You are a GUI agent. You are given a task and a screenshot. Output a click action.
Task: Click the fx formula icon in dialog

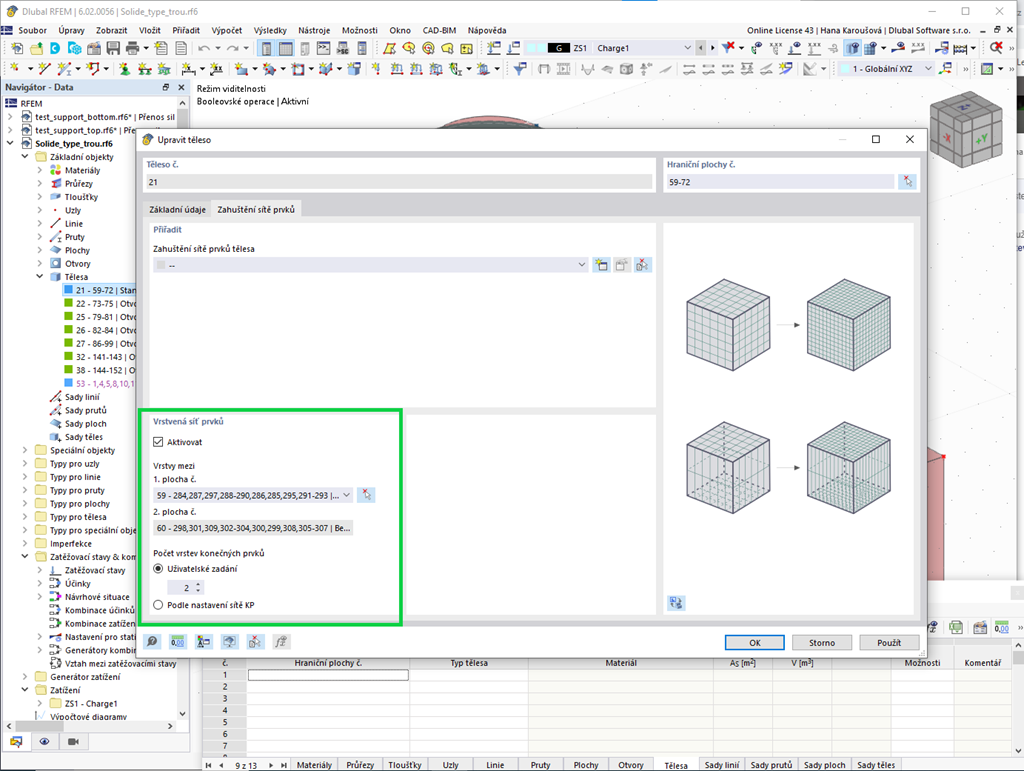[281, 642]
